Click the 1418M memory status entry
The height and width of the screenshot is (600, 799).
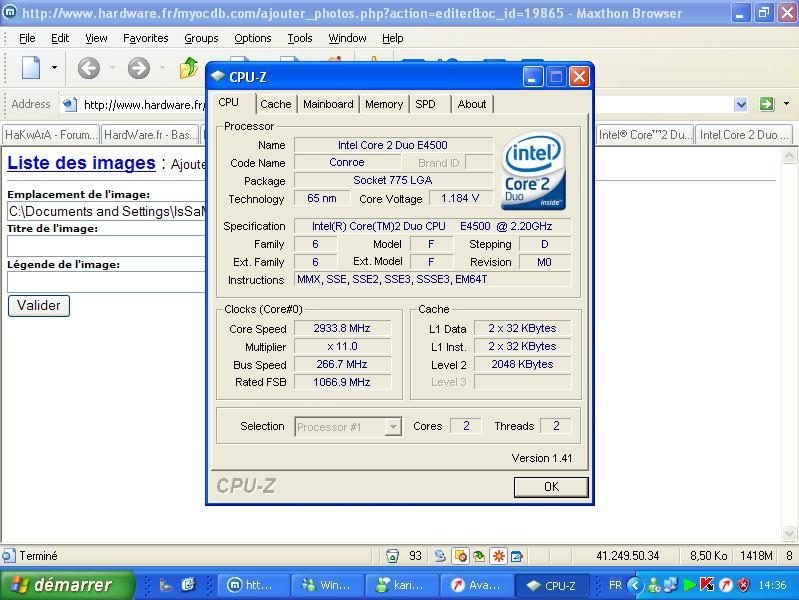[x=756, y=556]
